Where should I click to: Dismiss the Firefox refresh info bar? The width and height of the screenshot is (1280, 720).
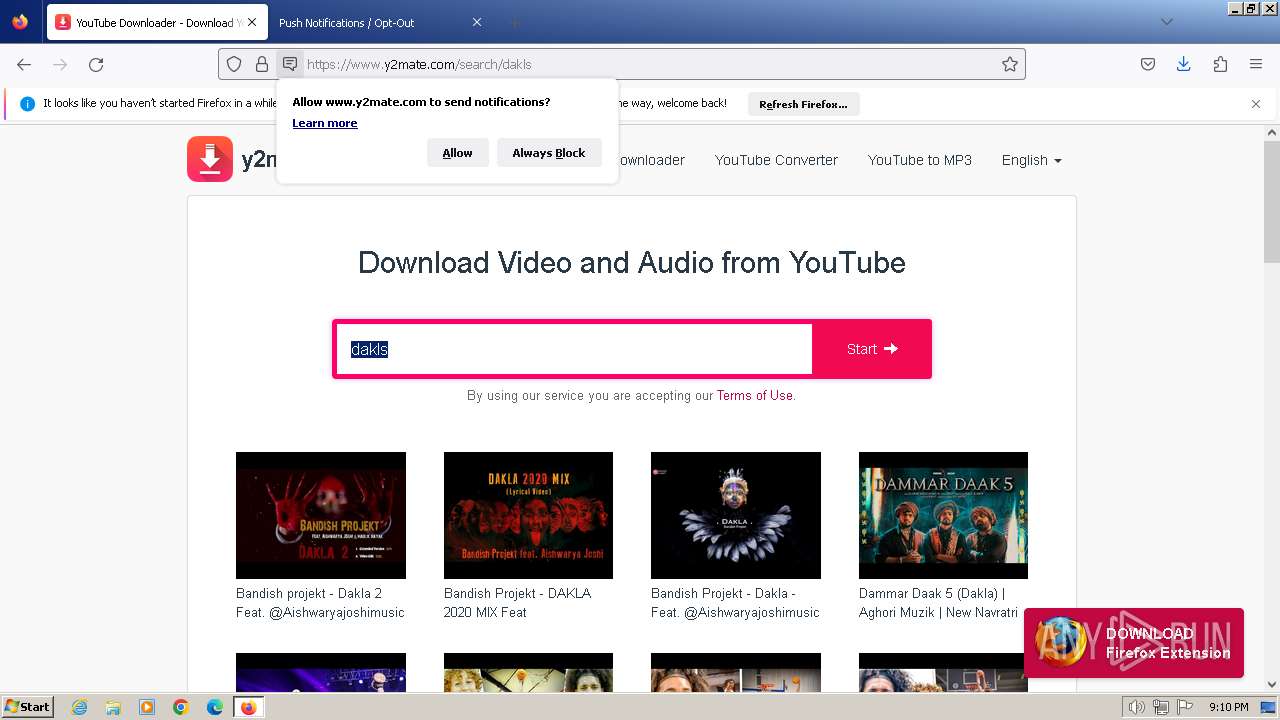click(x=1256, y=104)
